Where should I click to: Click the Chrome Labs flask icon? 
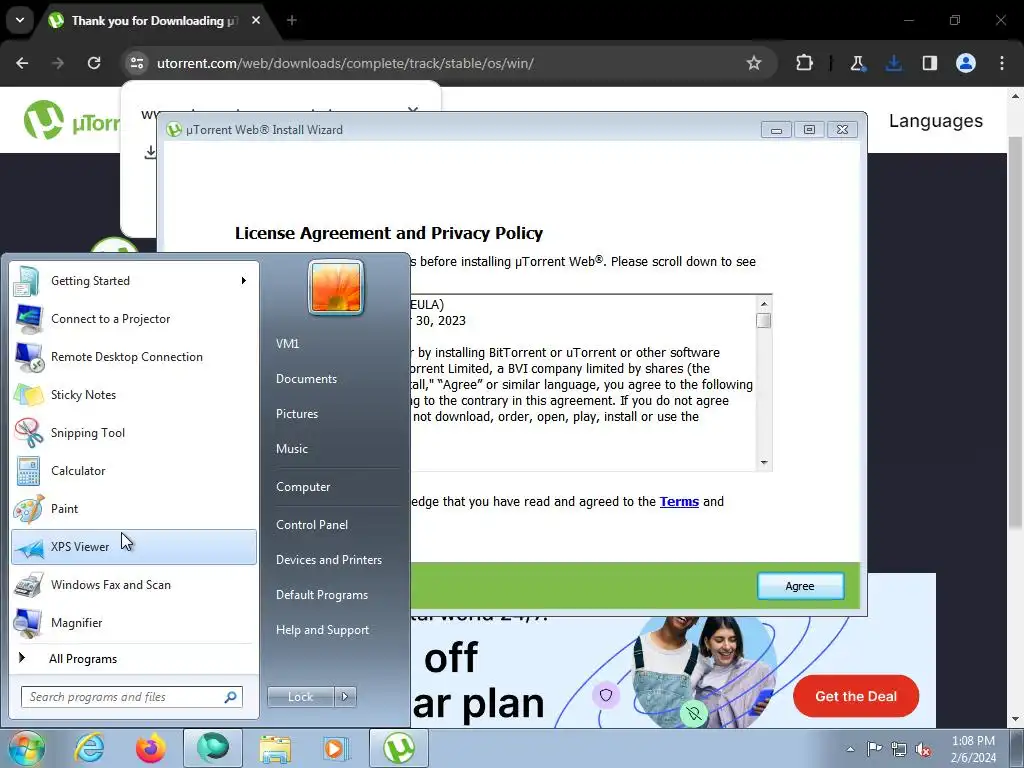tap(857, 63)
